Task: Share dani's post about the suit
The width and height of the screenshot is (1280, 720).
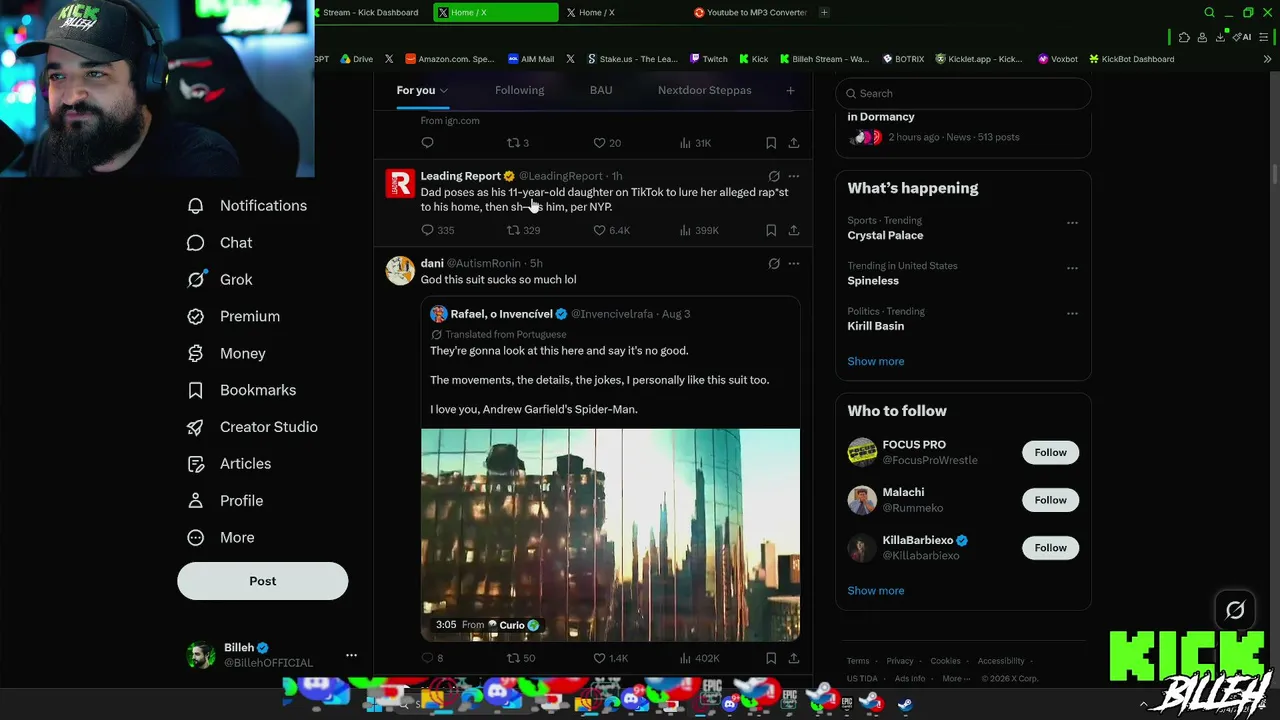Action: [793, 658]
